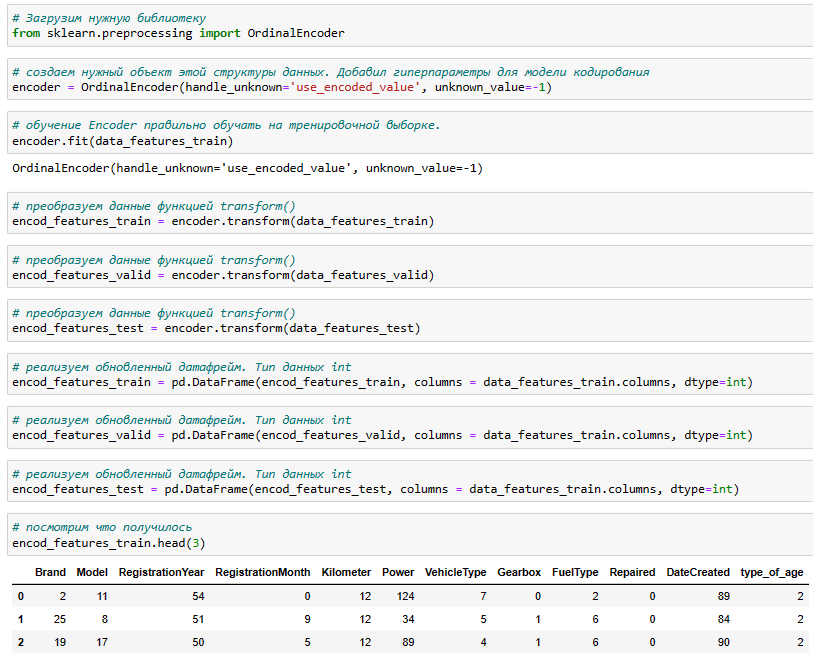Click Model value 8 in row 1
The width and height of the screenshot is (813, 659).
[x=105, y=619]
